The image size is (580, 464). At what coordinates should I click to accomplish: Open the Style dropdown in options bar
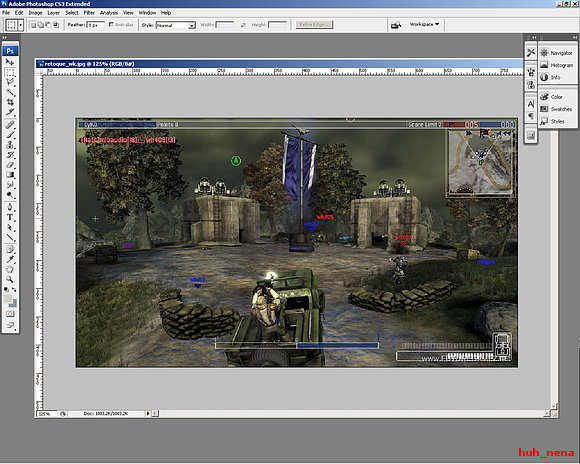(176, 25)
